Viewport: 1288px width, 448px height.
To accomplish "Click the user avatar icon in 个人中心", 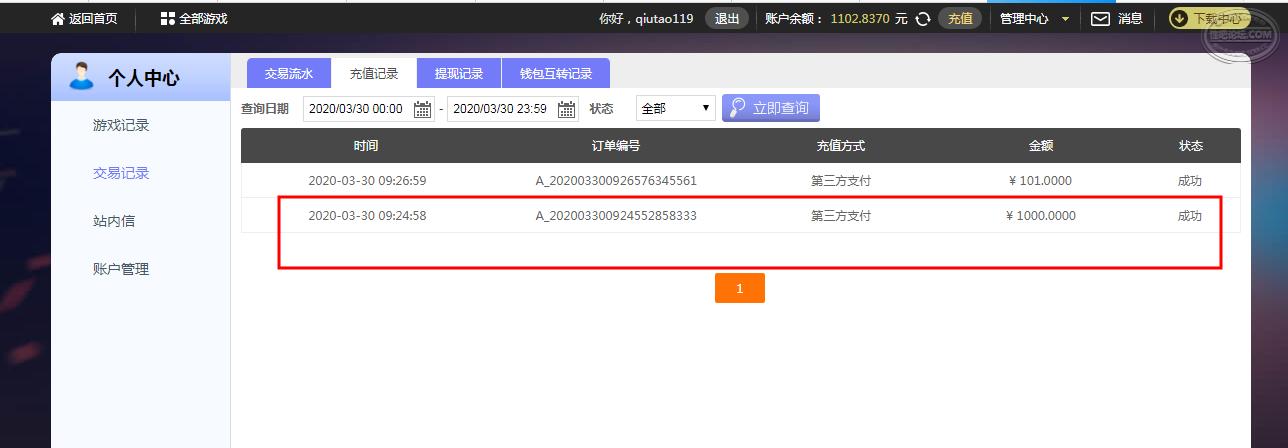I will click(x=82, y=76).
